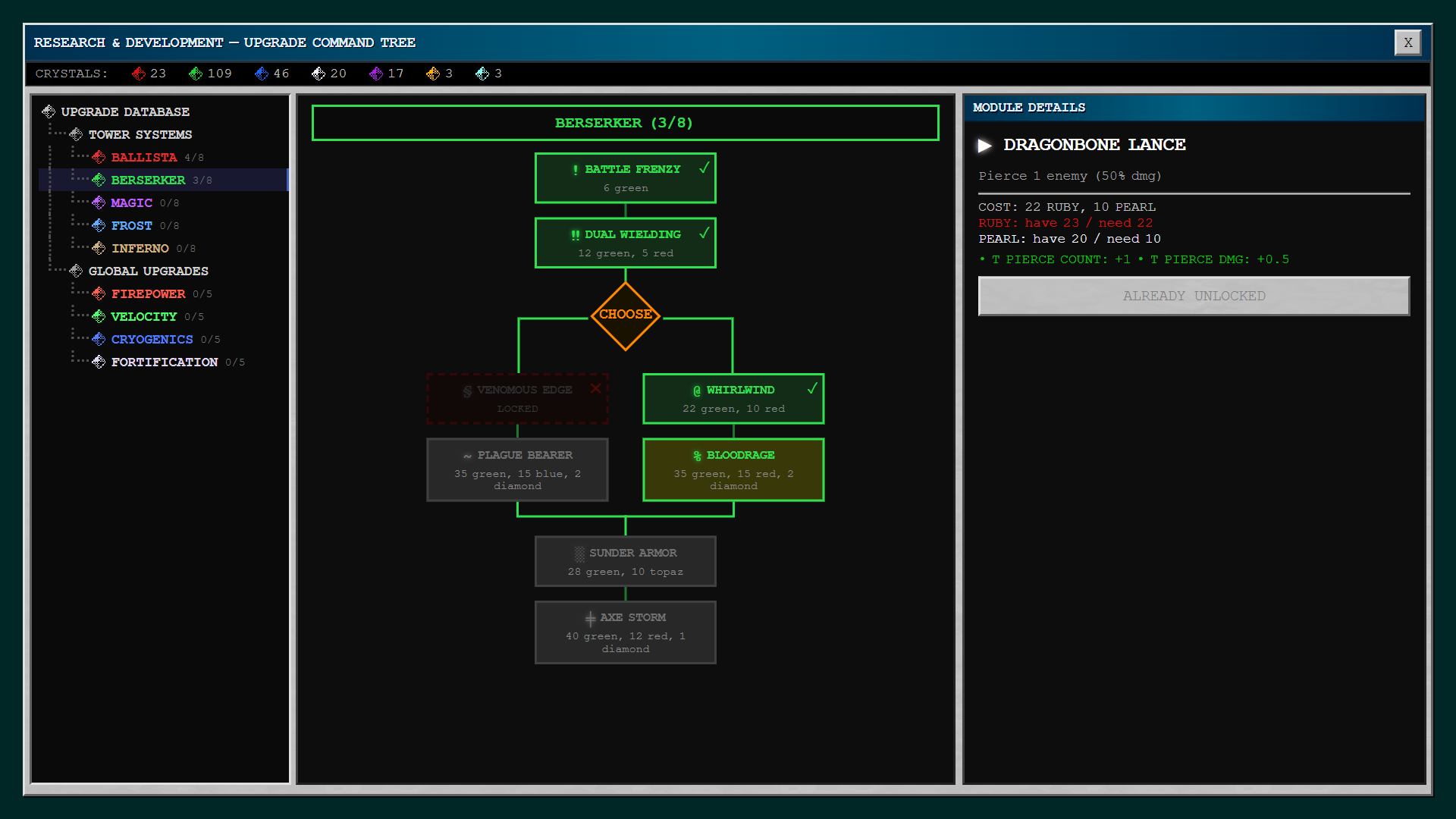Click the Already Unlocked button
Viewport: 1456px width, 819px height.
click(1193, 296)
